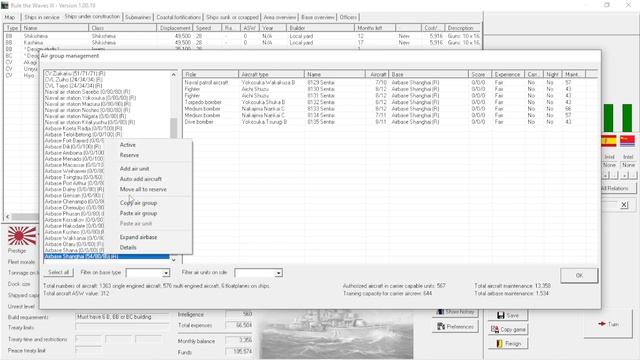
Task: Click the Chinese flag icon
Action: coord(627,141)
